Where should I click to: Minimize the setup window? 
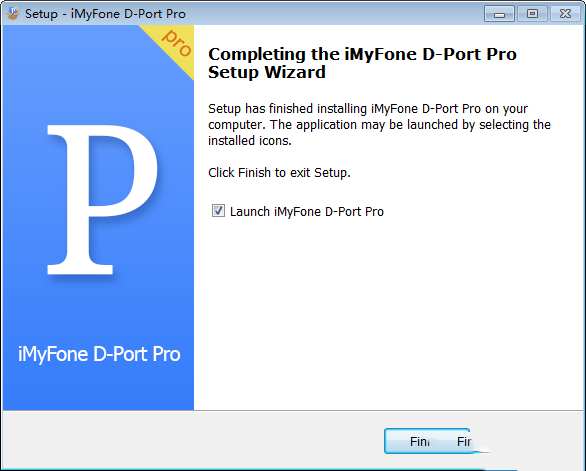[499, 14]
